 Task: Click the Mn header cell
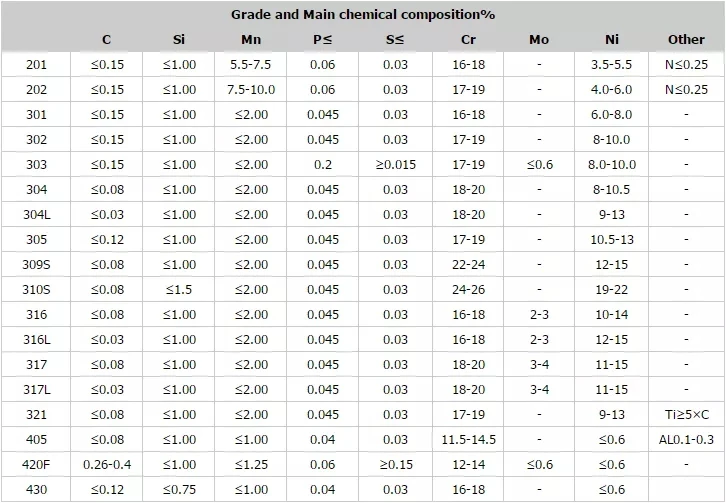(251, 40)
